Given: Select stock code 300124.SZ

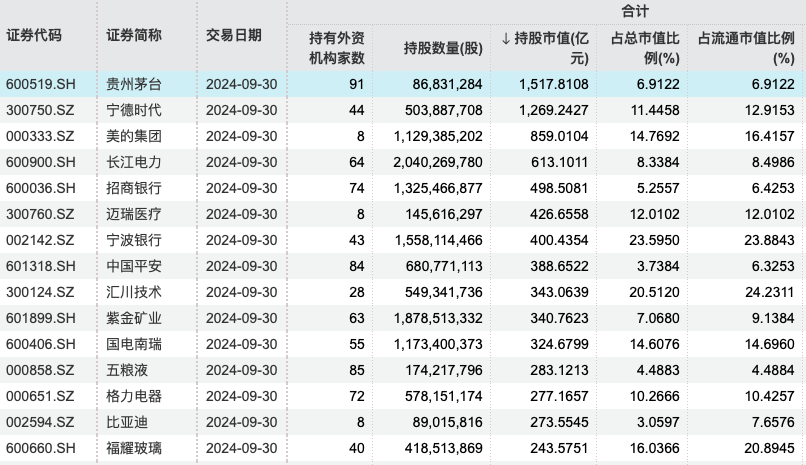Looking at the screenshot, I should pos(40,292).
